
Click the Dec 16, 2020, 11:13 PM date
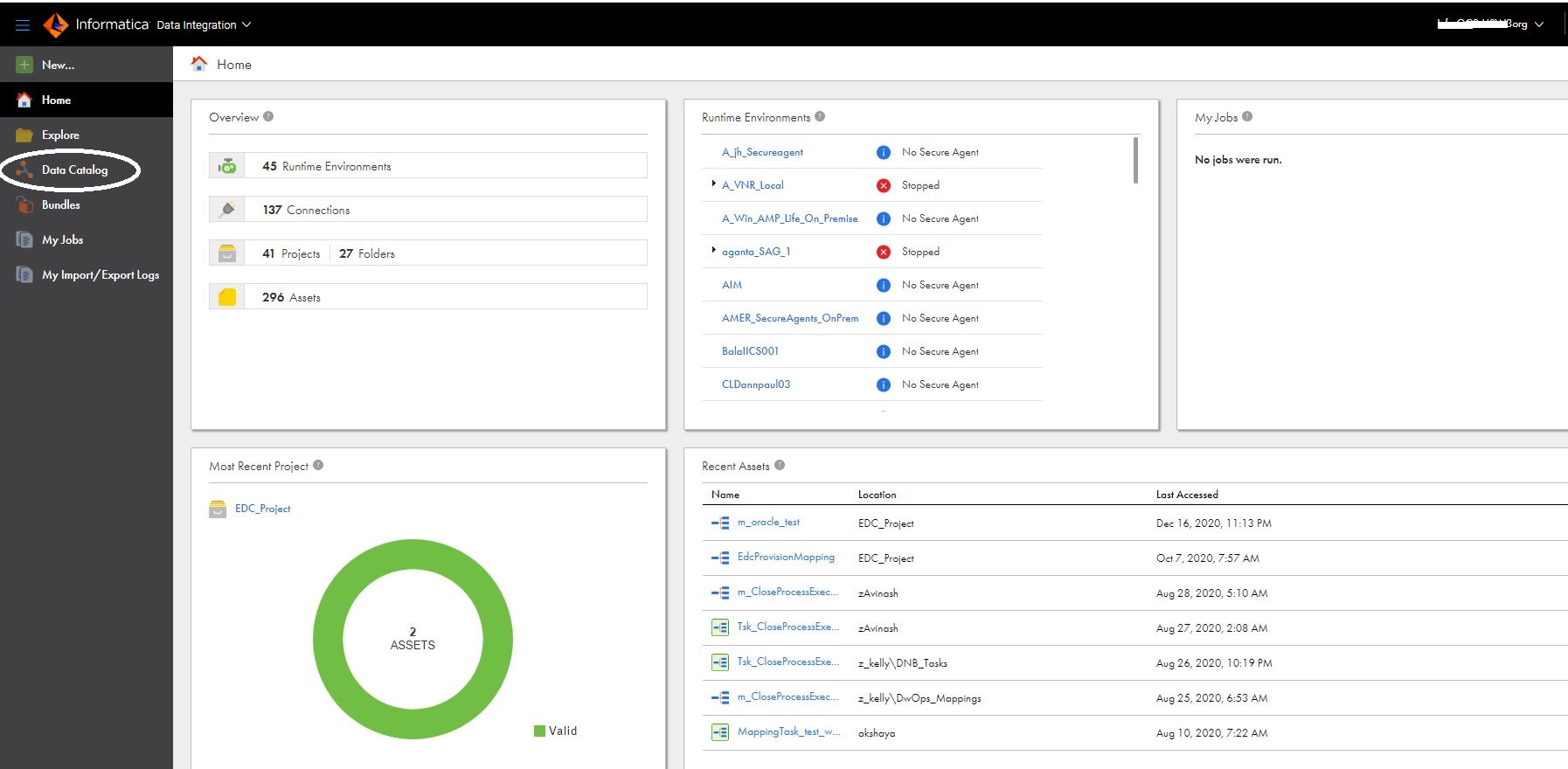click(1214, 523)
